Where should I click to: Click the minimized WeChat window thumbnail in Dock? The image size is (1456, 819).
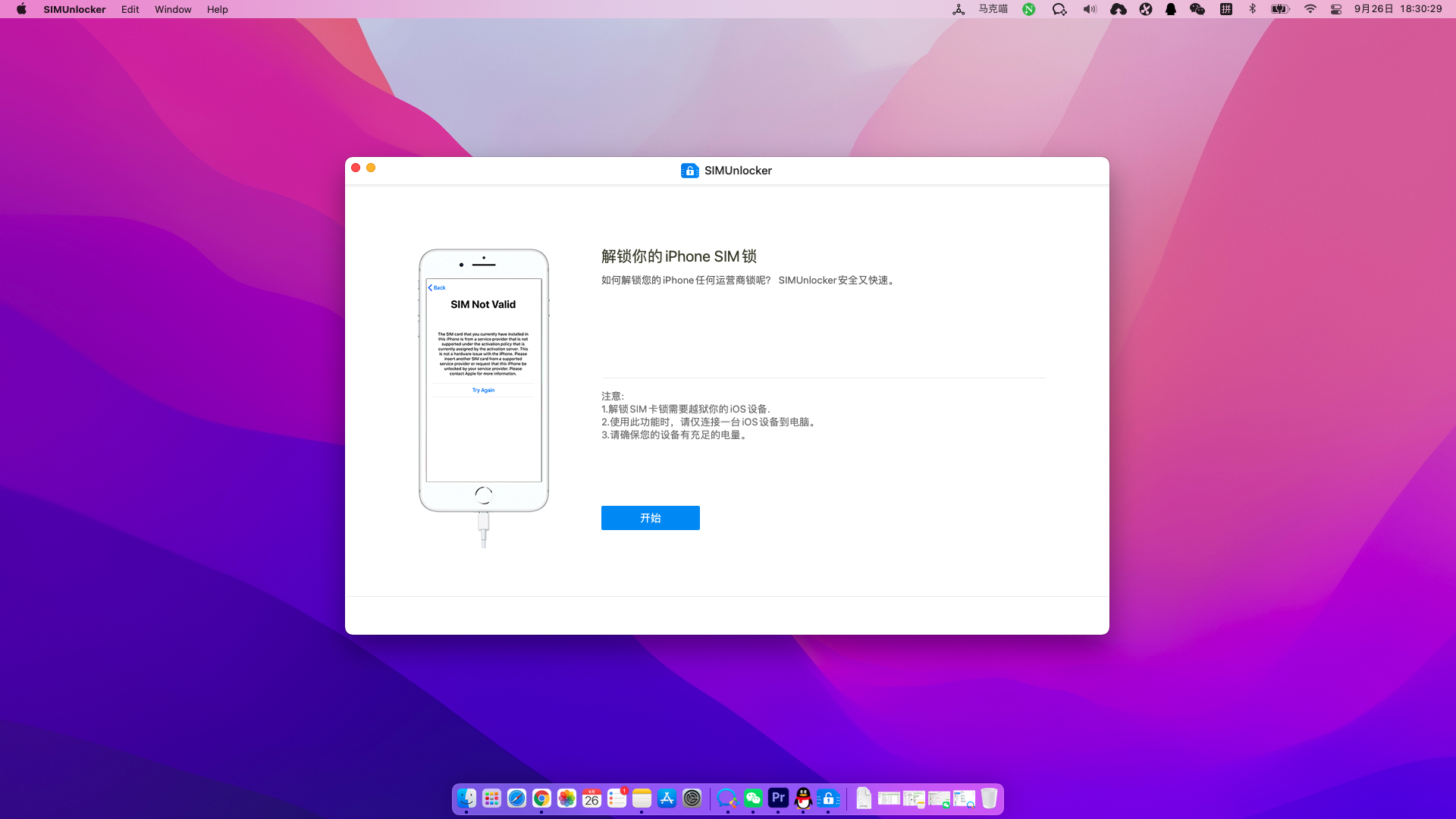click(x=939, y=799)
